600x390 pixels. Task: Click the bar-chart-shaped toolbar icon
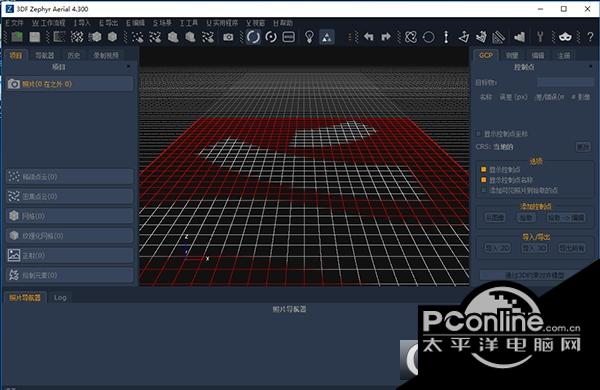tap(519, 37)
